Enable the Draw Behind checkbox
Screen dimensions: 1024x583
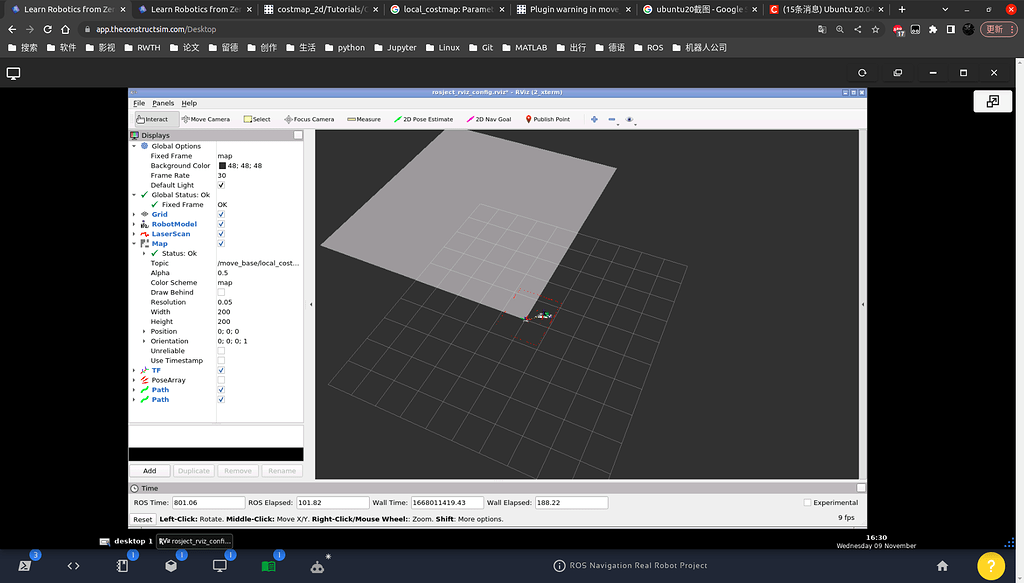point(221,292)
